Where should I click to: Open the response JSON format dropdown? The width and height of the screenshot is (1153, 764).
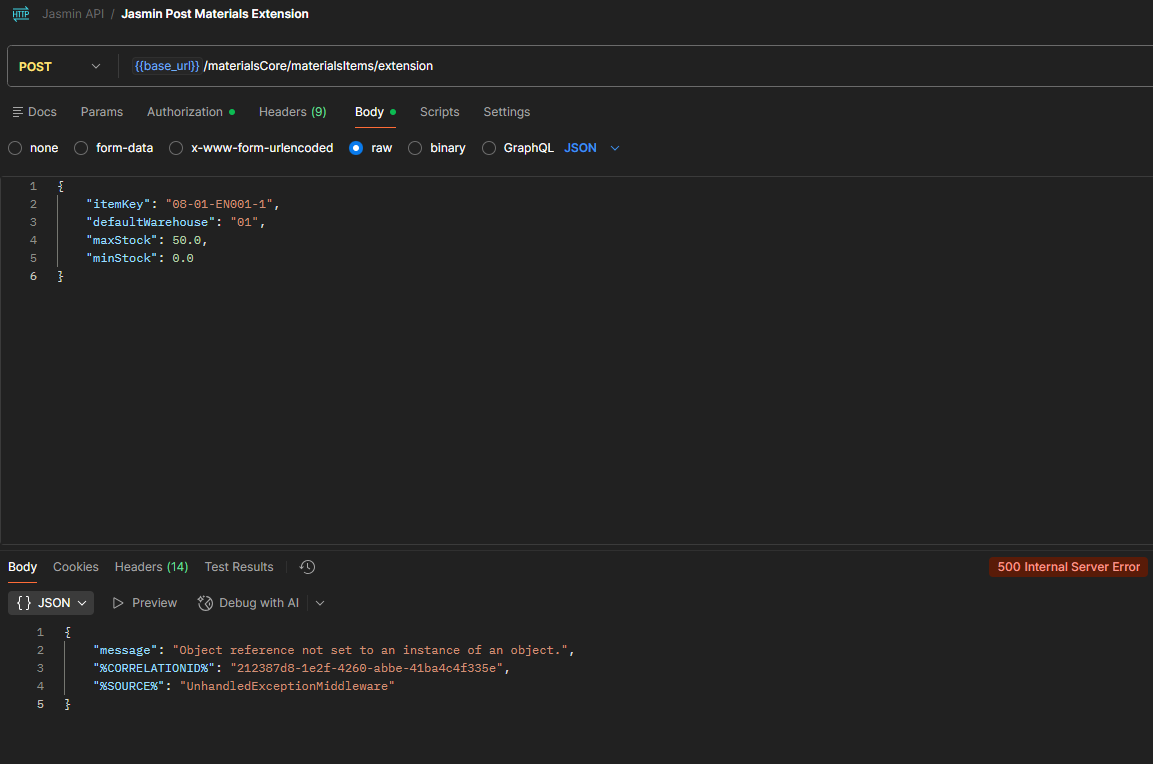click(x=52, y=603)
